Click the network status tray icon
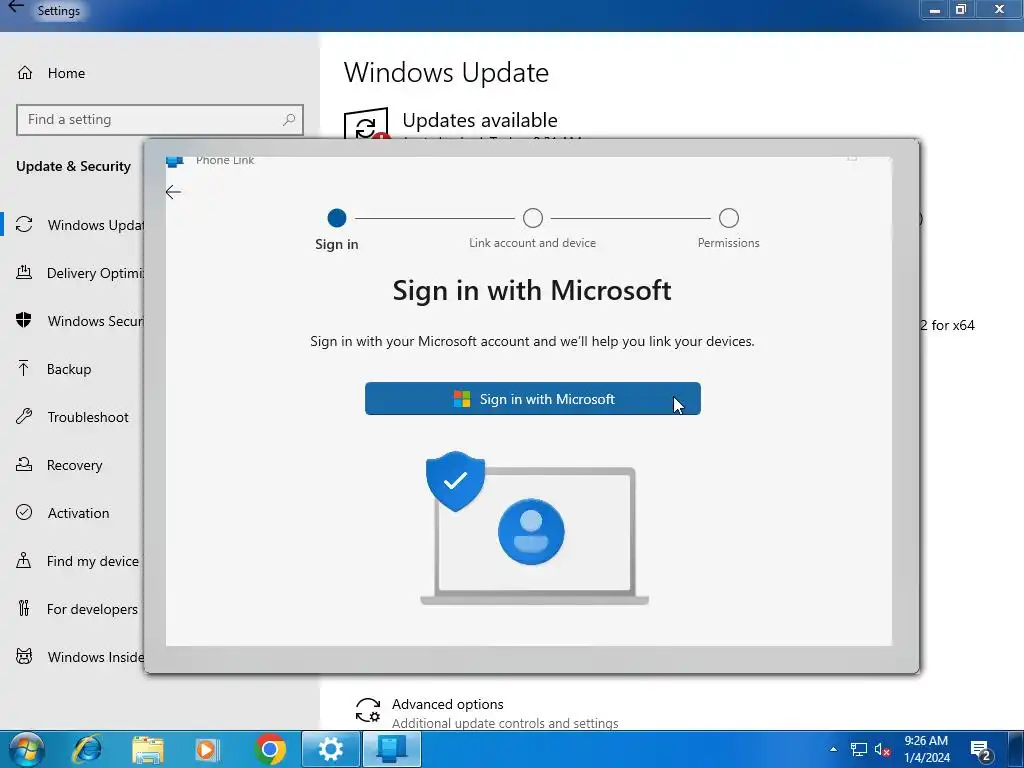Viewport: 1024px width, 768px height. (858, 749)
